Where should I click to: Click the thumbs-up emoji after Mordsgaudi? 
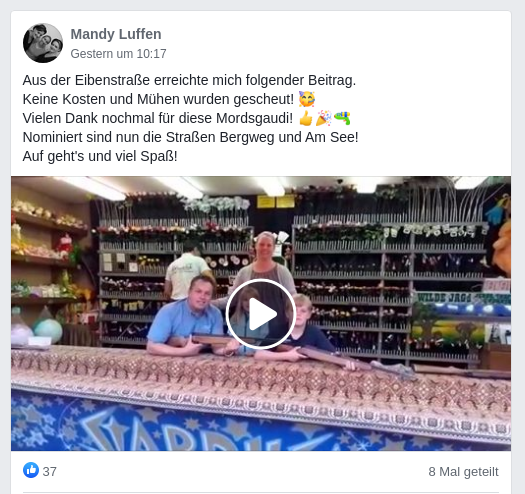[x=306, y=118]
